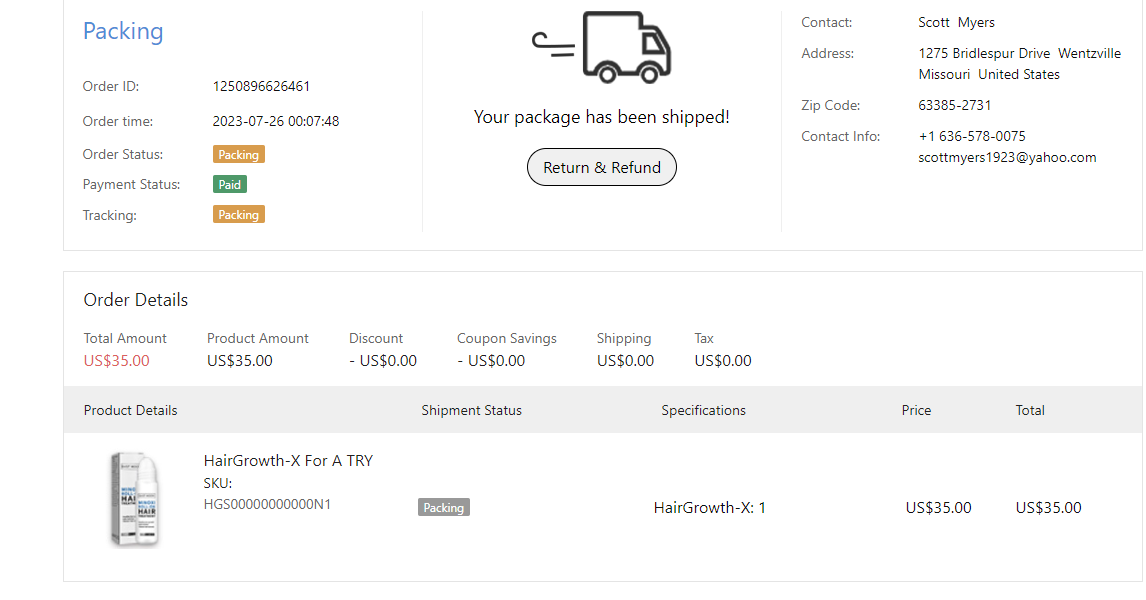The height and width of the screenshot is (600, 1146).
Task: Click the contact phone number +1 636-578-0075
Action: (971, 136)
